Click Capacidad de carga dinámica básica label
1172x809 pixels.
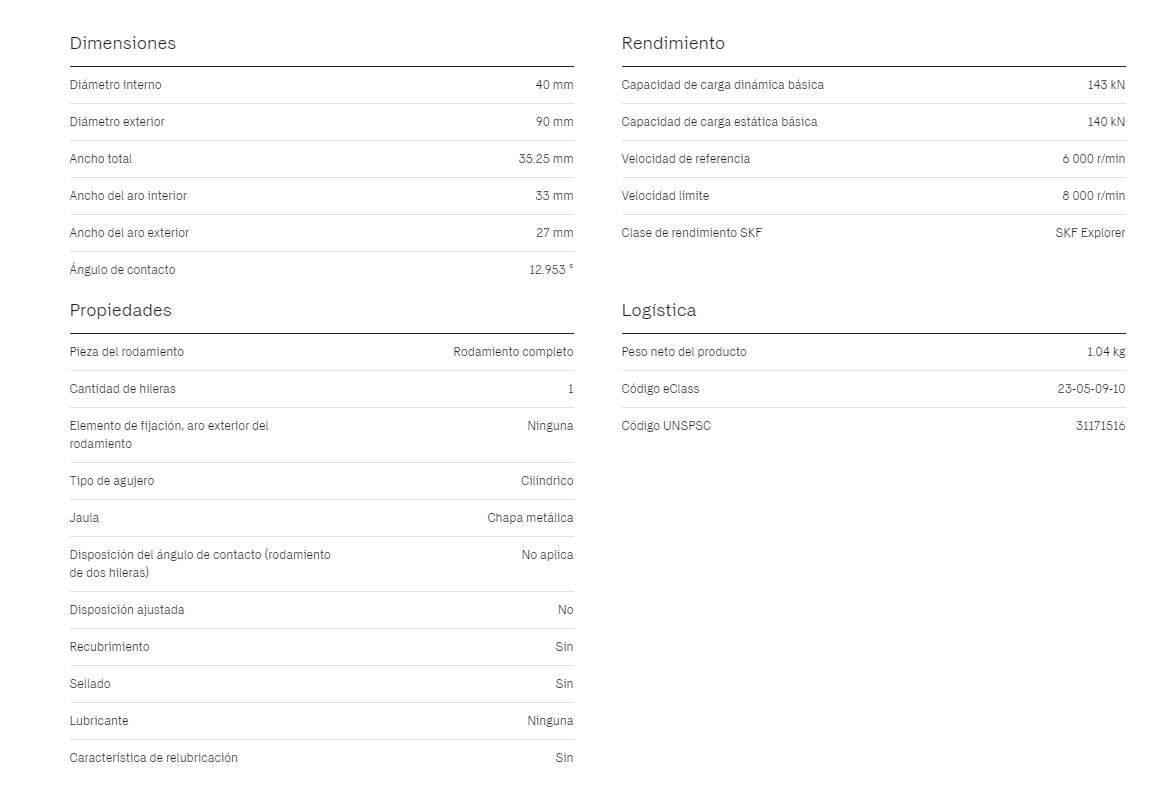pyautogui.click(x=722, y=84)
